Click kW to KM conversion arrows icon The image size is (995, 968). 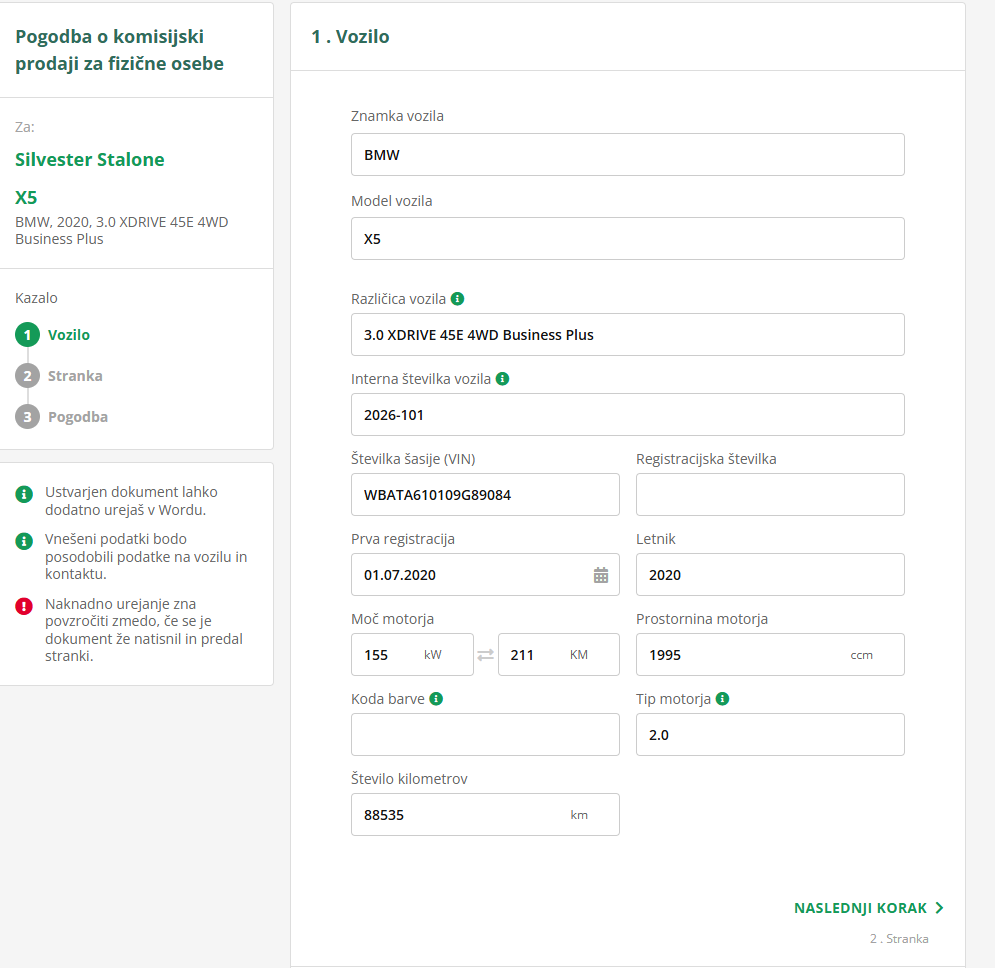pos(485,655)
